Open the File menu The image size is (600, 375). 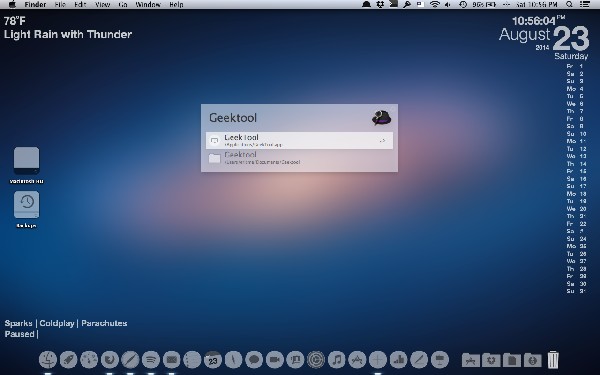[60, 5]
